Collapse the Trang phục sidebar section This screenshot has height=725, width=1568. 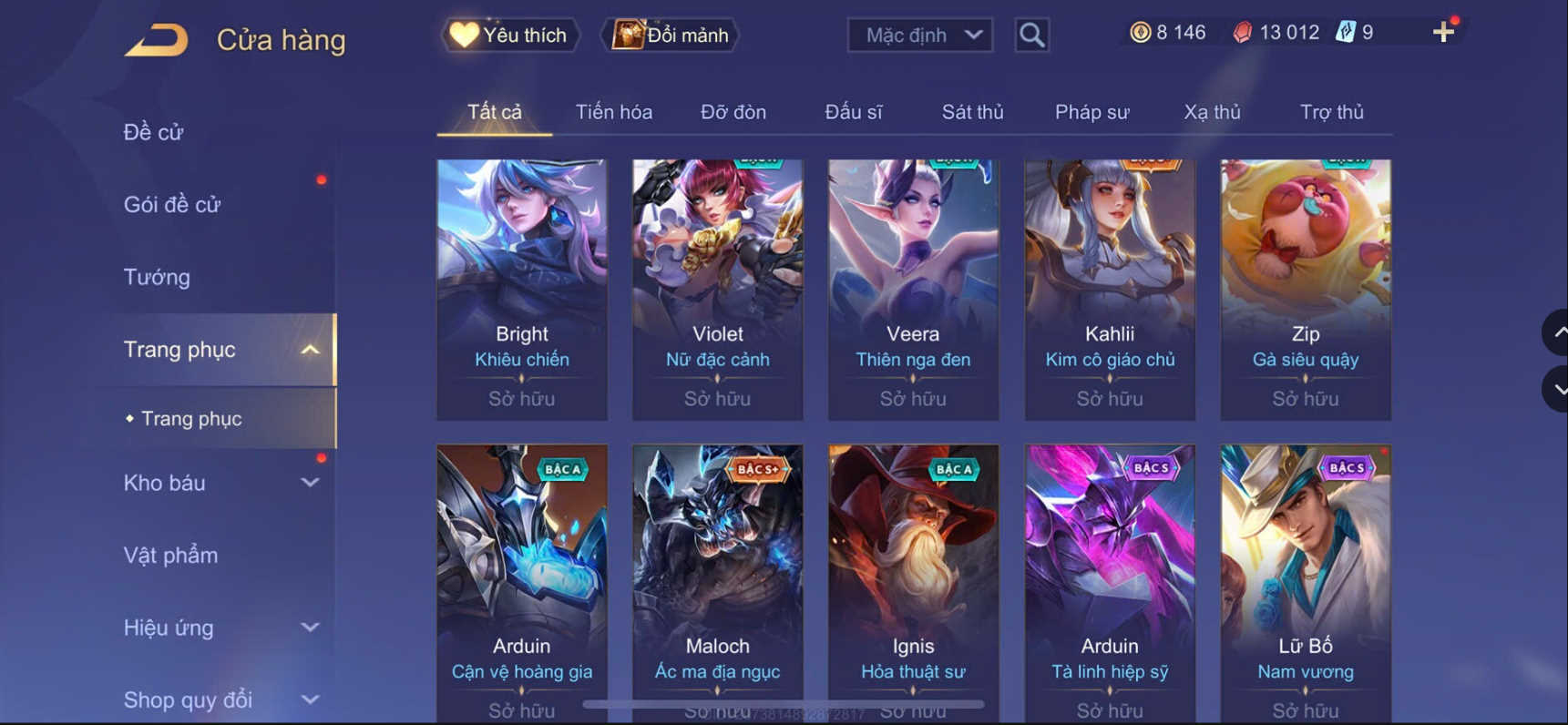(x=310, y=350)
